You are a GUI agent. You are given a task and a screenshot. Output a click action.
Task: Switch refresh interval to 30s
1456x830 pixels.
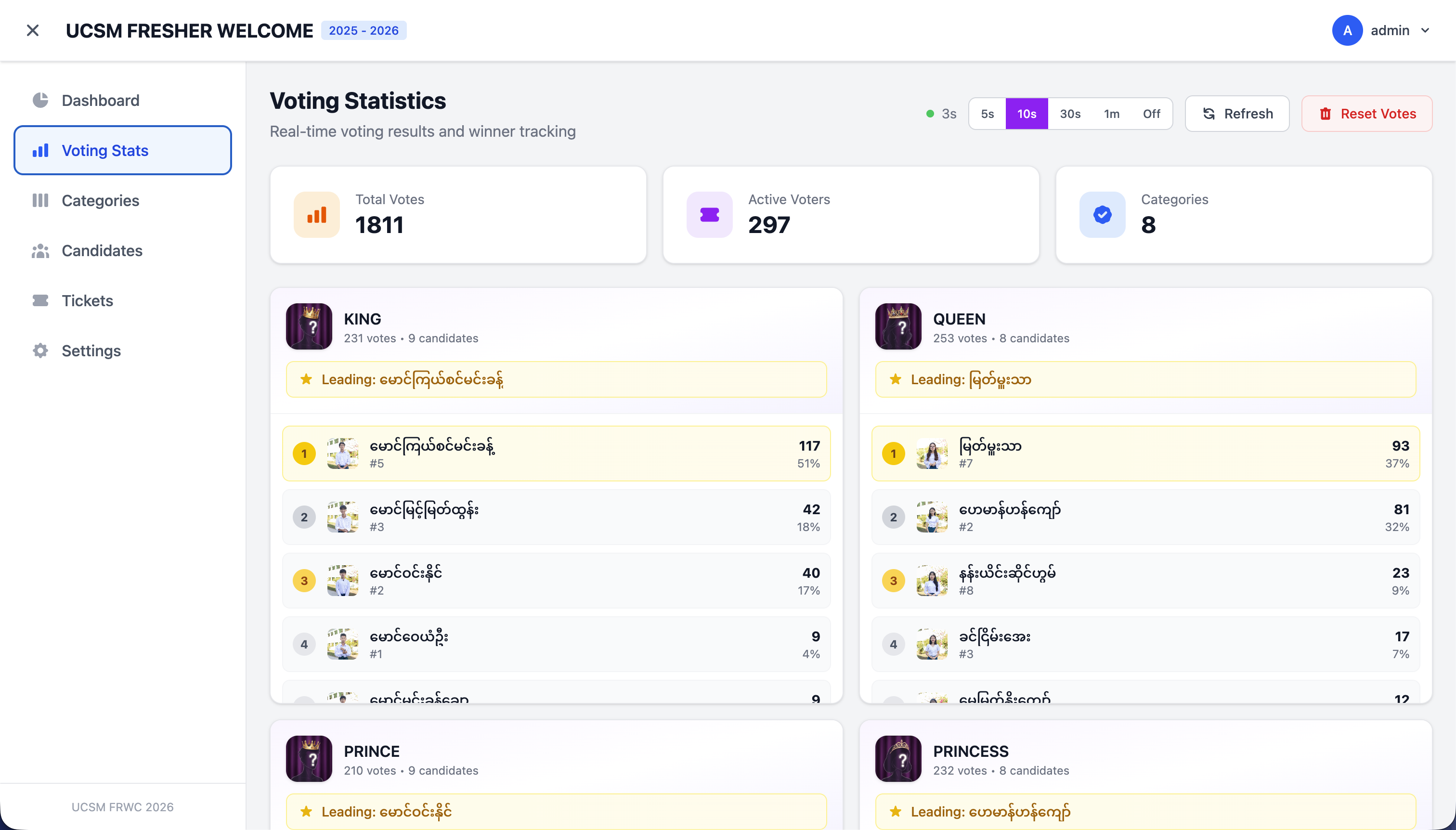(1070, 114)
